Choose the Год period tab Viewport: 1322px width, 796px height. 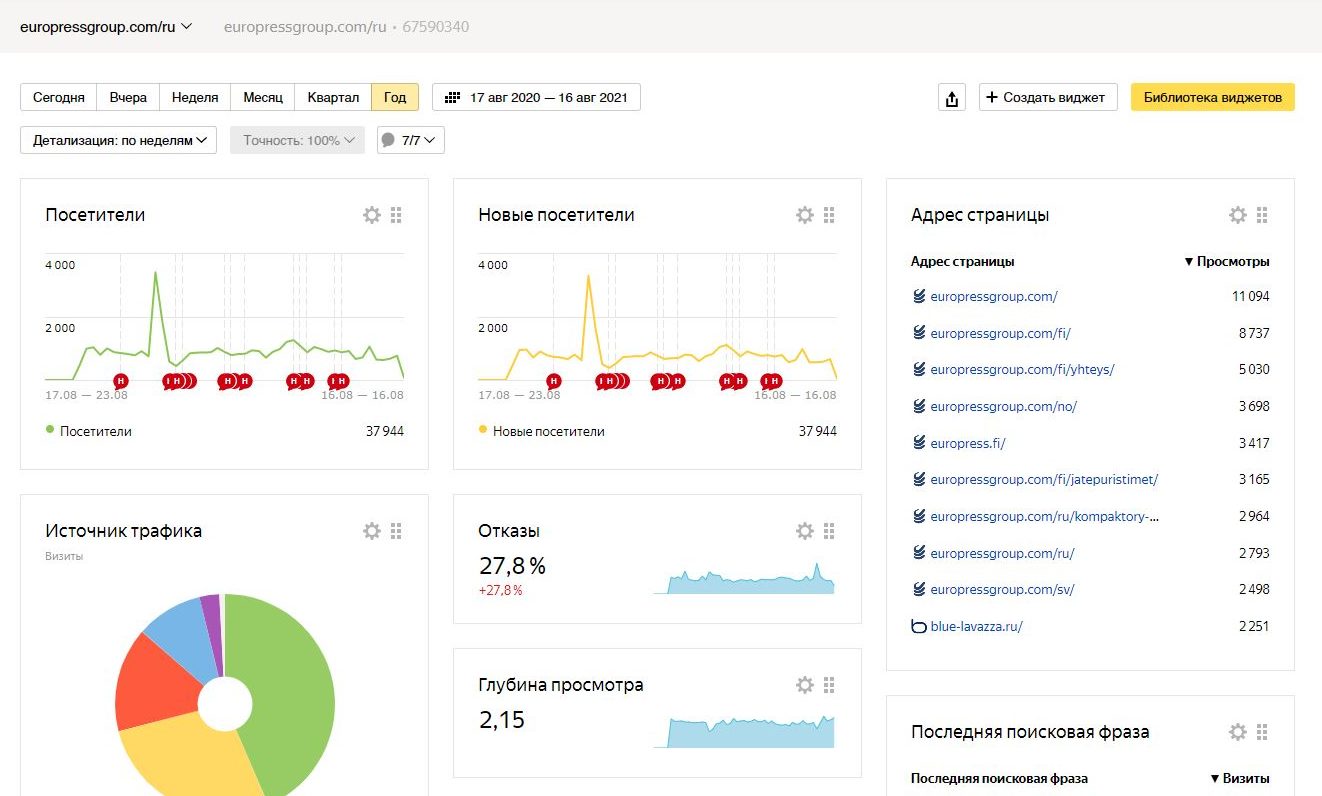[x=395, y=98]
